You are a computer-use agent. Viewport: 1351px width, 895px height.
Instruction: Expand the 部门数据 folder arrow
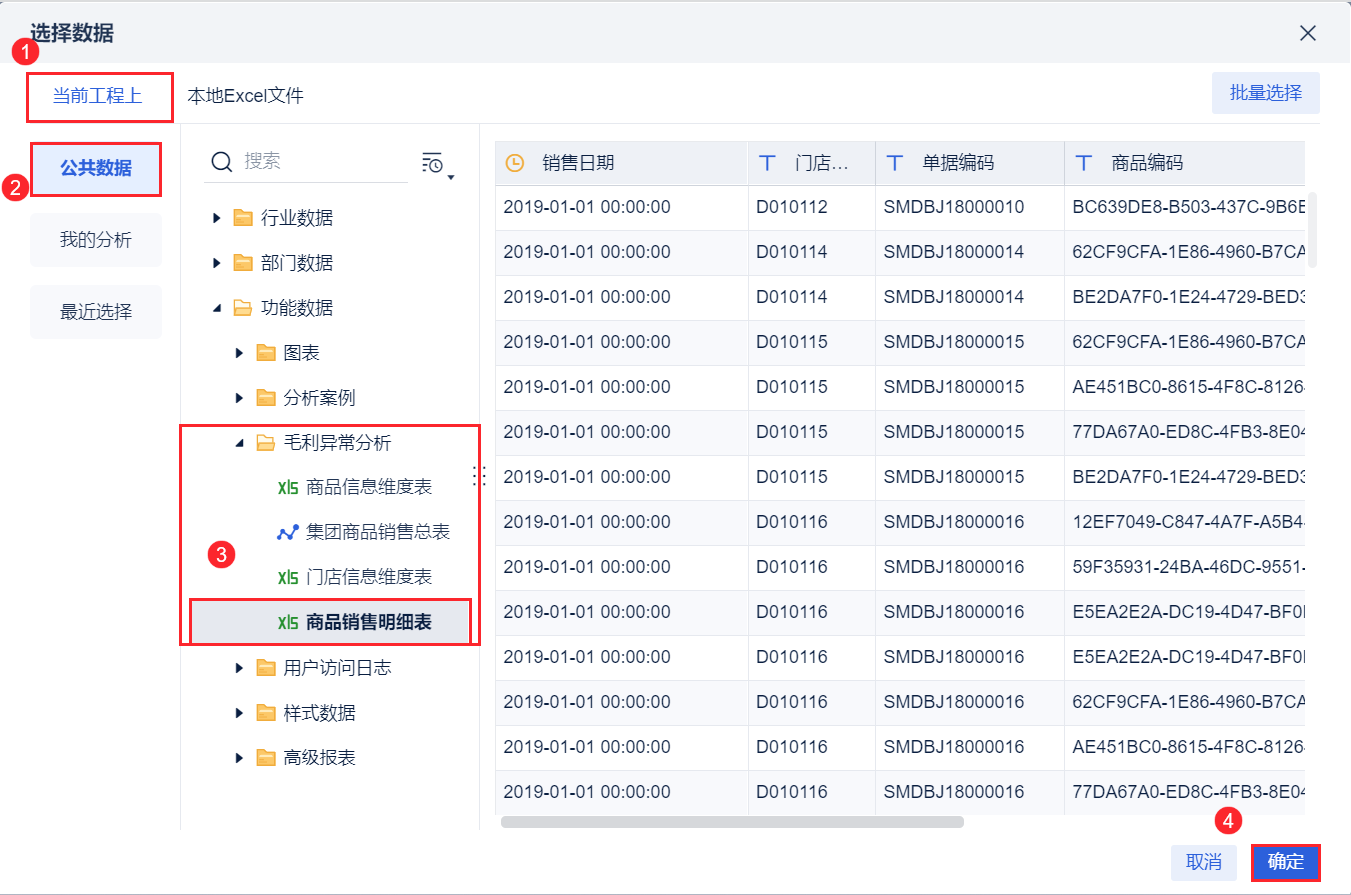(217, 263)
